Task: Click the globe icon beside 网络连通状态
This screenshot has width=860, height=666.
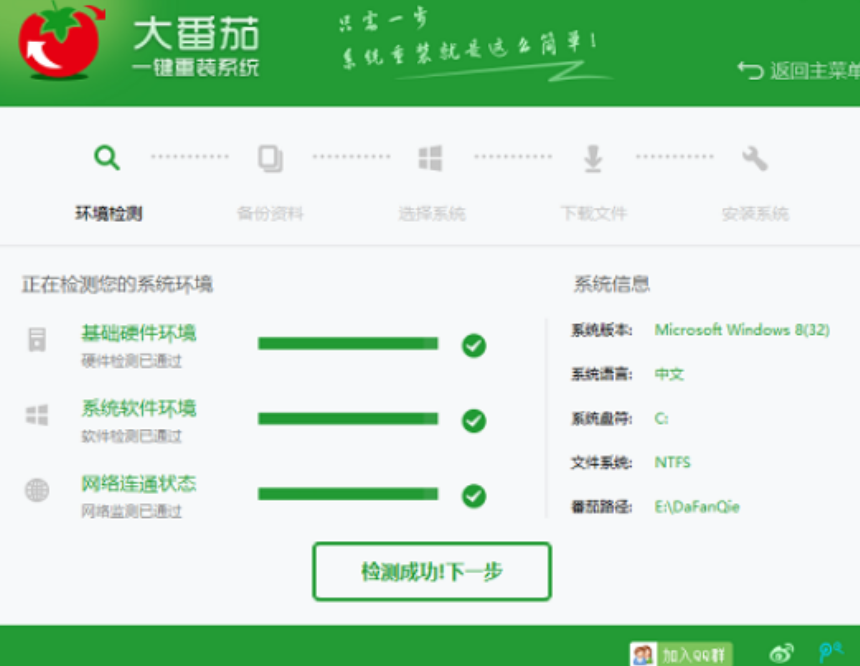Action: [x=37, y=491]
